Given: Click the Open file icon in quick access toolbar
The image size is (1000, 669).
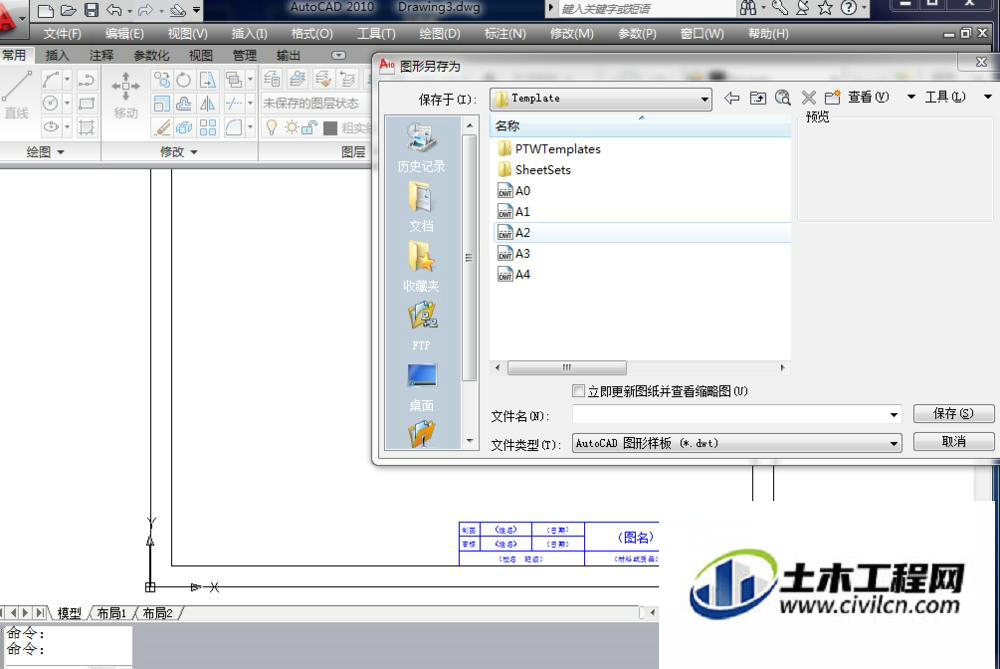Looking at the screenshot, I should (x=68, y=10).
